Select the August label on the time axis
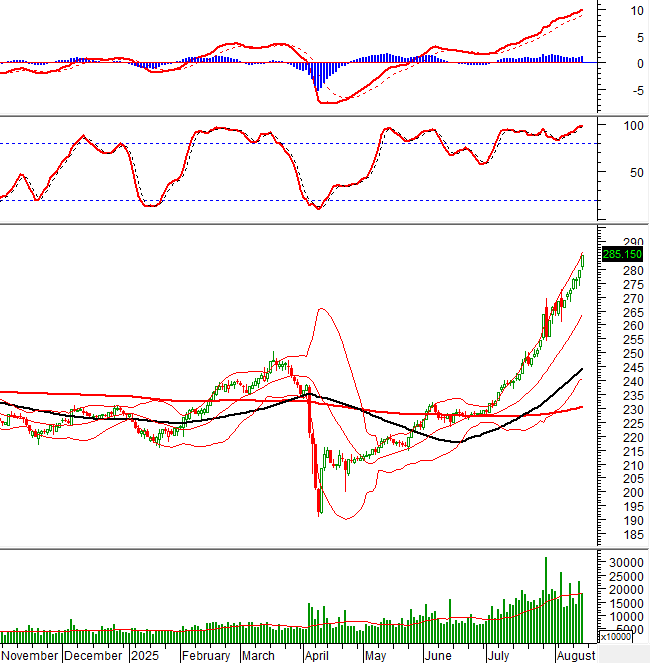Image resolution: width=650 pixels, height=663 pixels. [576, 655]
